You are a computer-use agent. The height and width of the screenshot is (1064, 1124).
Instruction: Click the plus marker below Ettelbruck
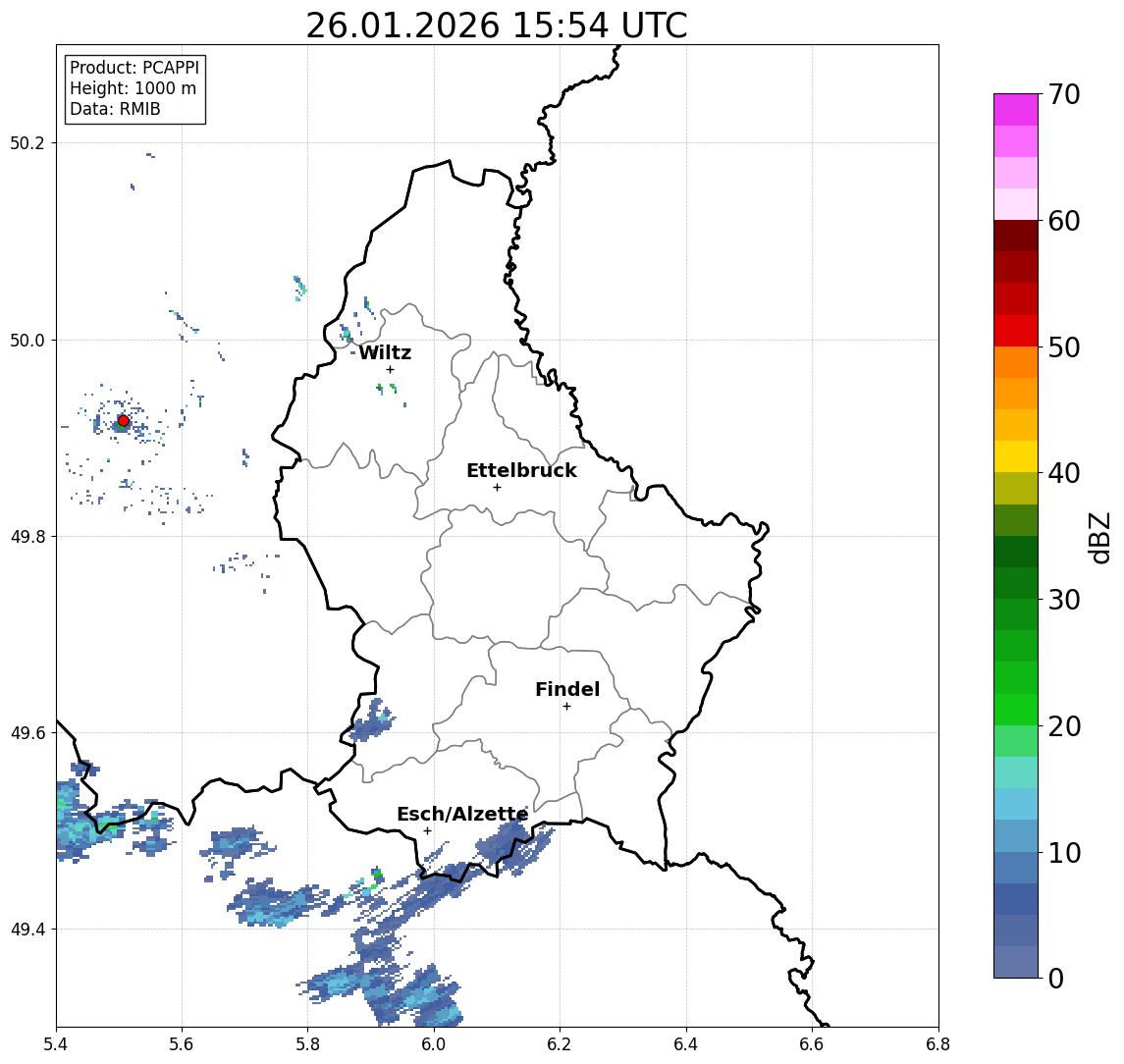click(497, 488)
